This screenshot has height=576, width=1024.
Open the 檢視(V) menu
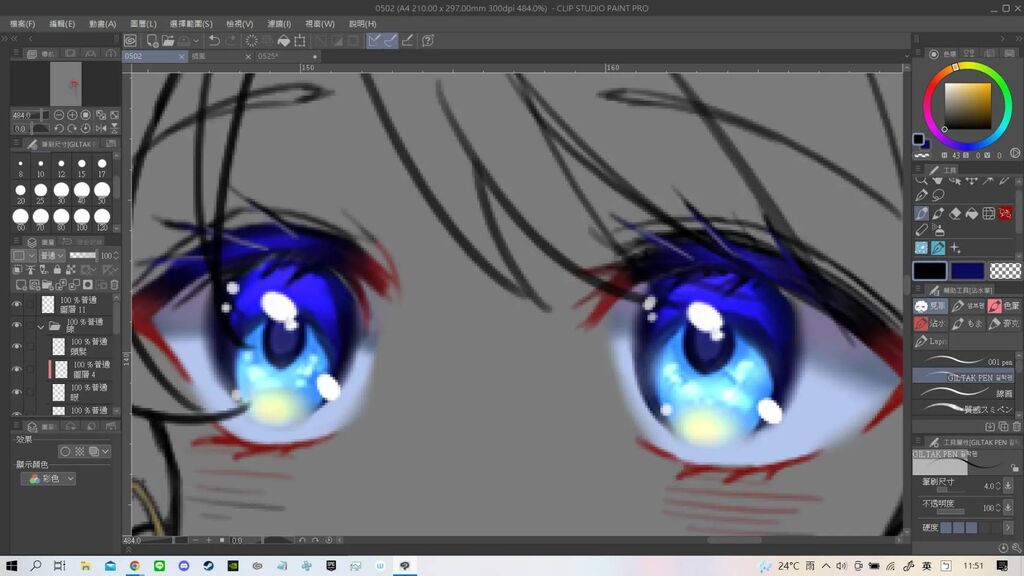tap(240, 24)
